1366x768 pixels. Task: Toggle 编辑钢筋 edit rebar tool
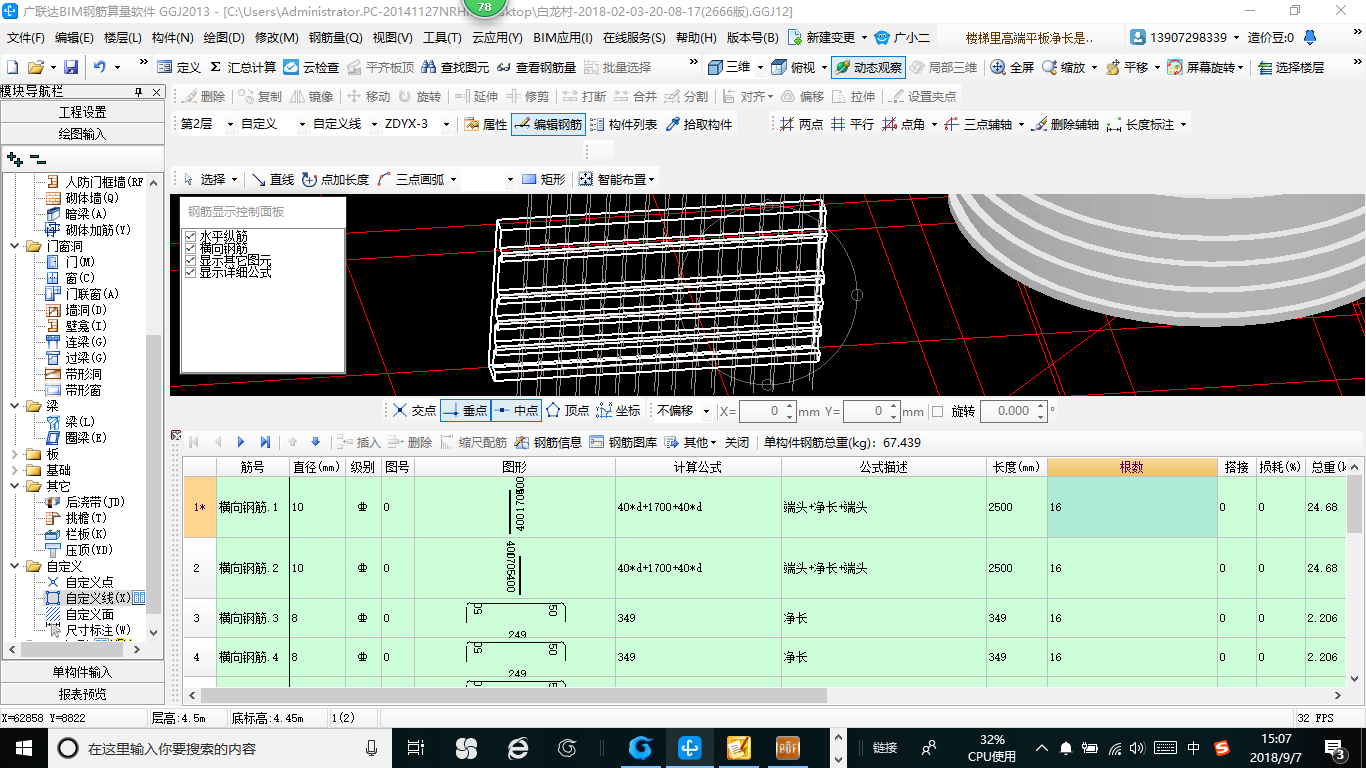547,125
